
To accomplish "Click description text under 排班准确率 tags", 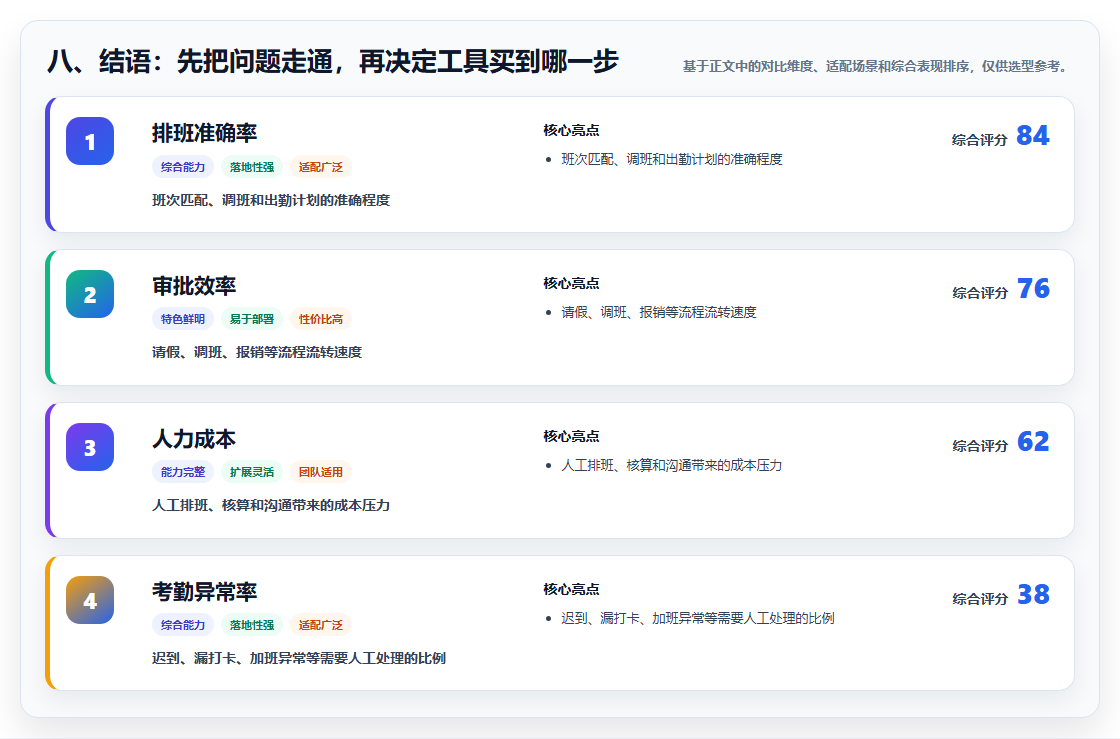I will coord(271,201).
